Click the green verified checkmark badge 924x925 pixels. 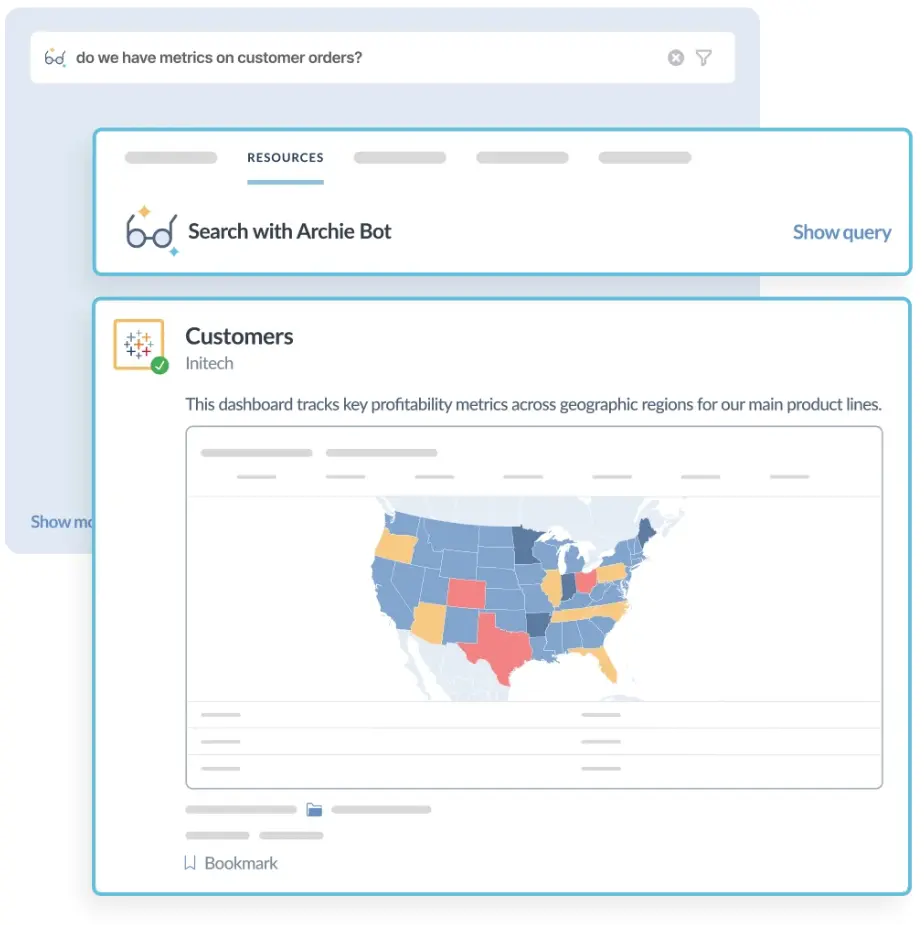coord(159,366)
